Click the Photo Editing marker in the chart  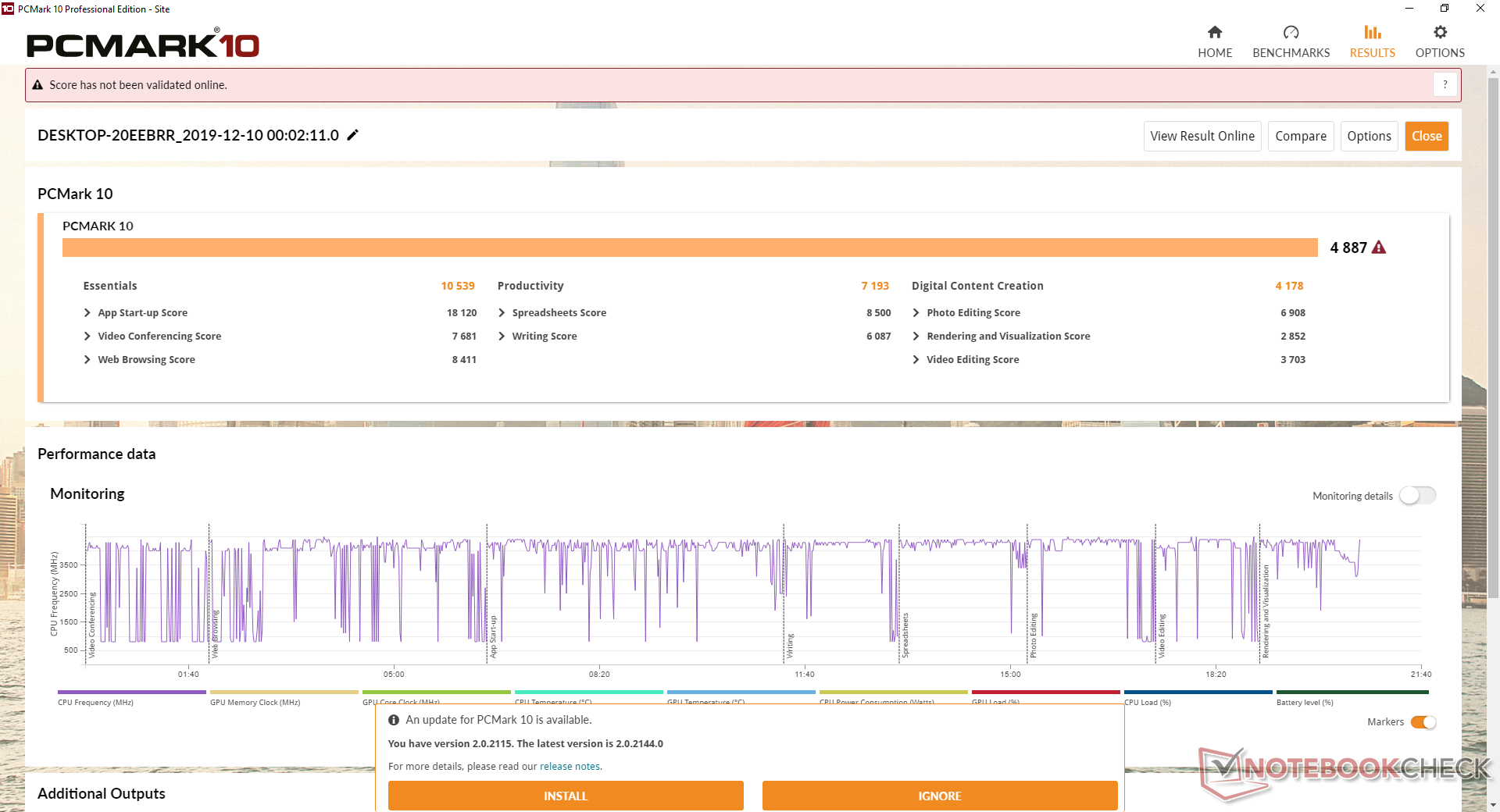[1033, 636]
